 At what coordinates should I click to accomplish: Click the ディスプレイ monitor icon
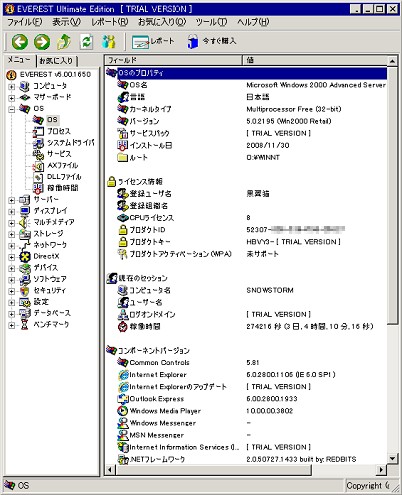click(25, 211)
